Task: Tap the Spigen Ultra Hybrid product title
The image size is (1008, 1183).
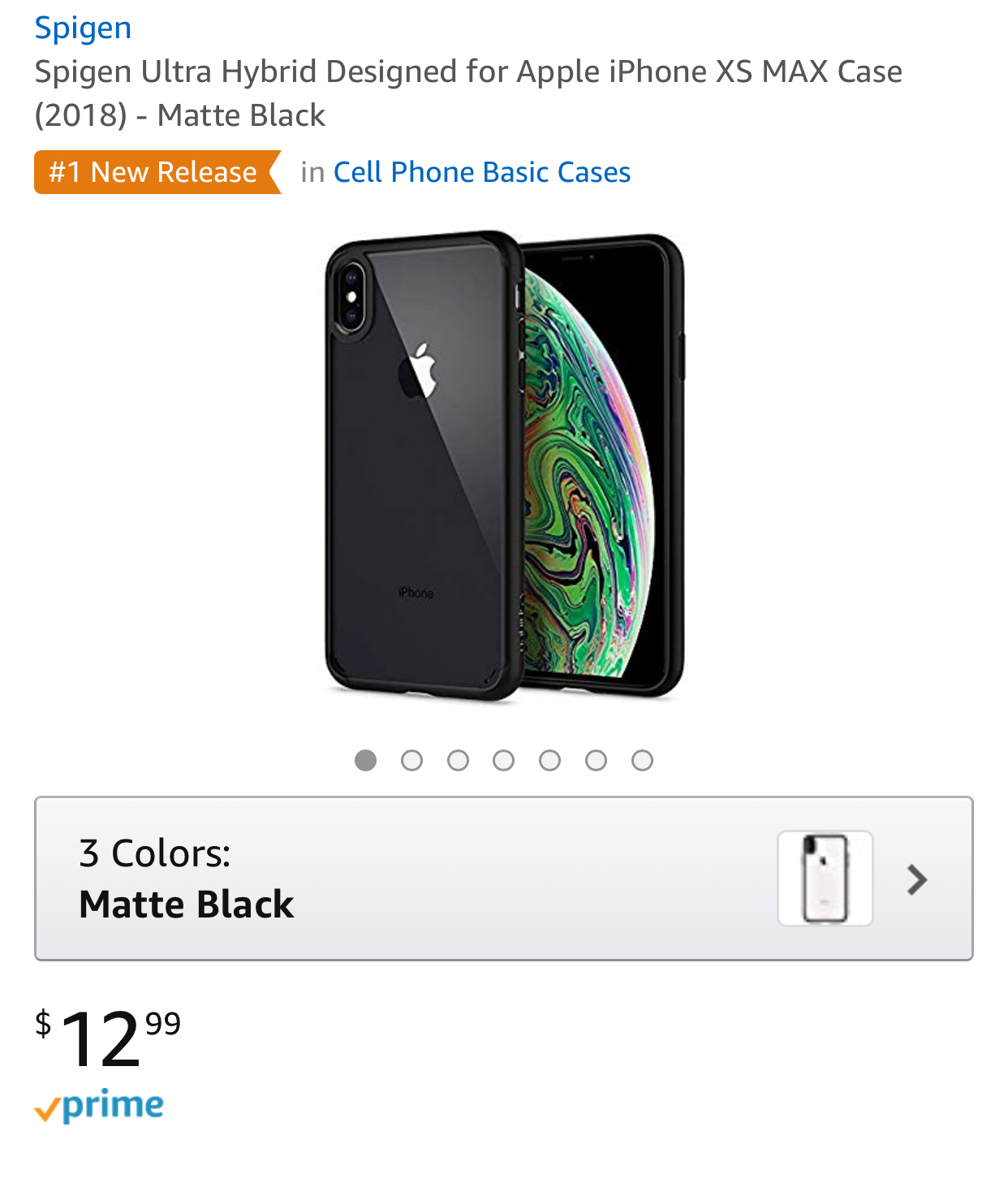Action: click(467, 93)
